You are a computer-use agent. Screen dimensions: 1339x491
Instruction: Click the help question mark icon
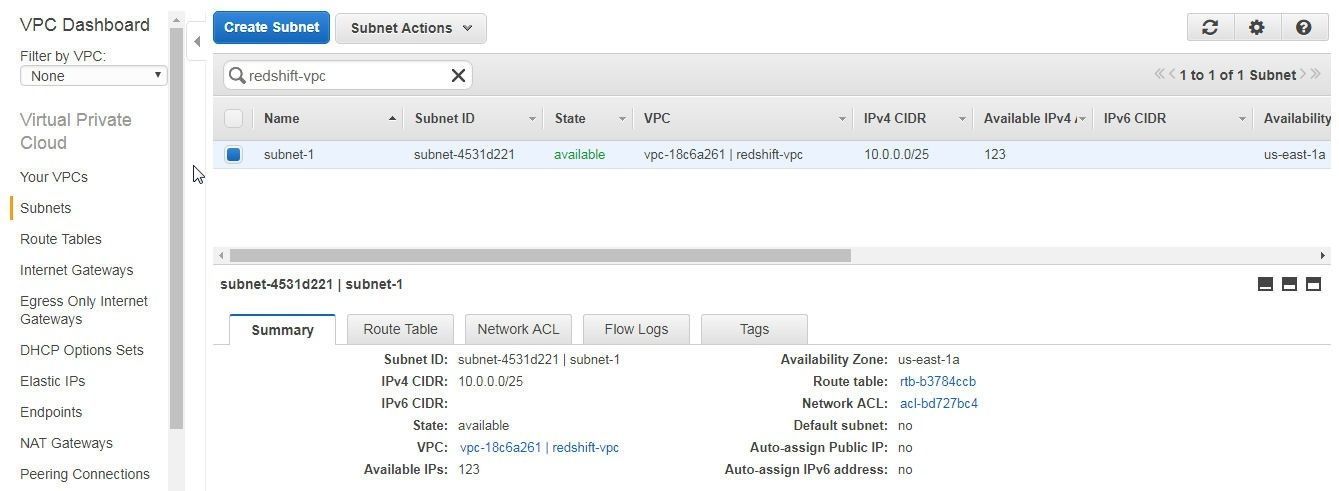coord(1303,28)
